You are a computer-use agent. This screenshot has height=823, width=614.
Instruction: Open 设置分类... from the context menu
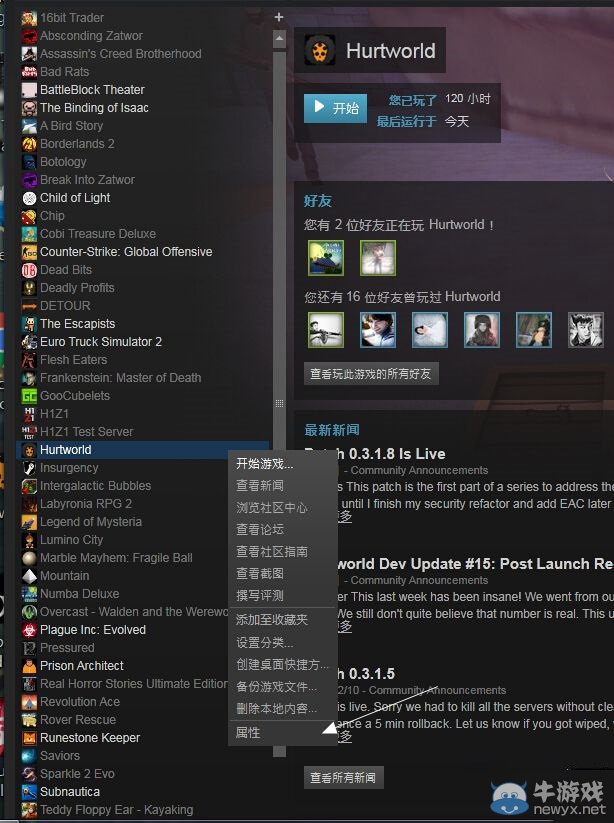[x=265, y=642]
